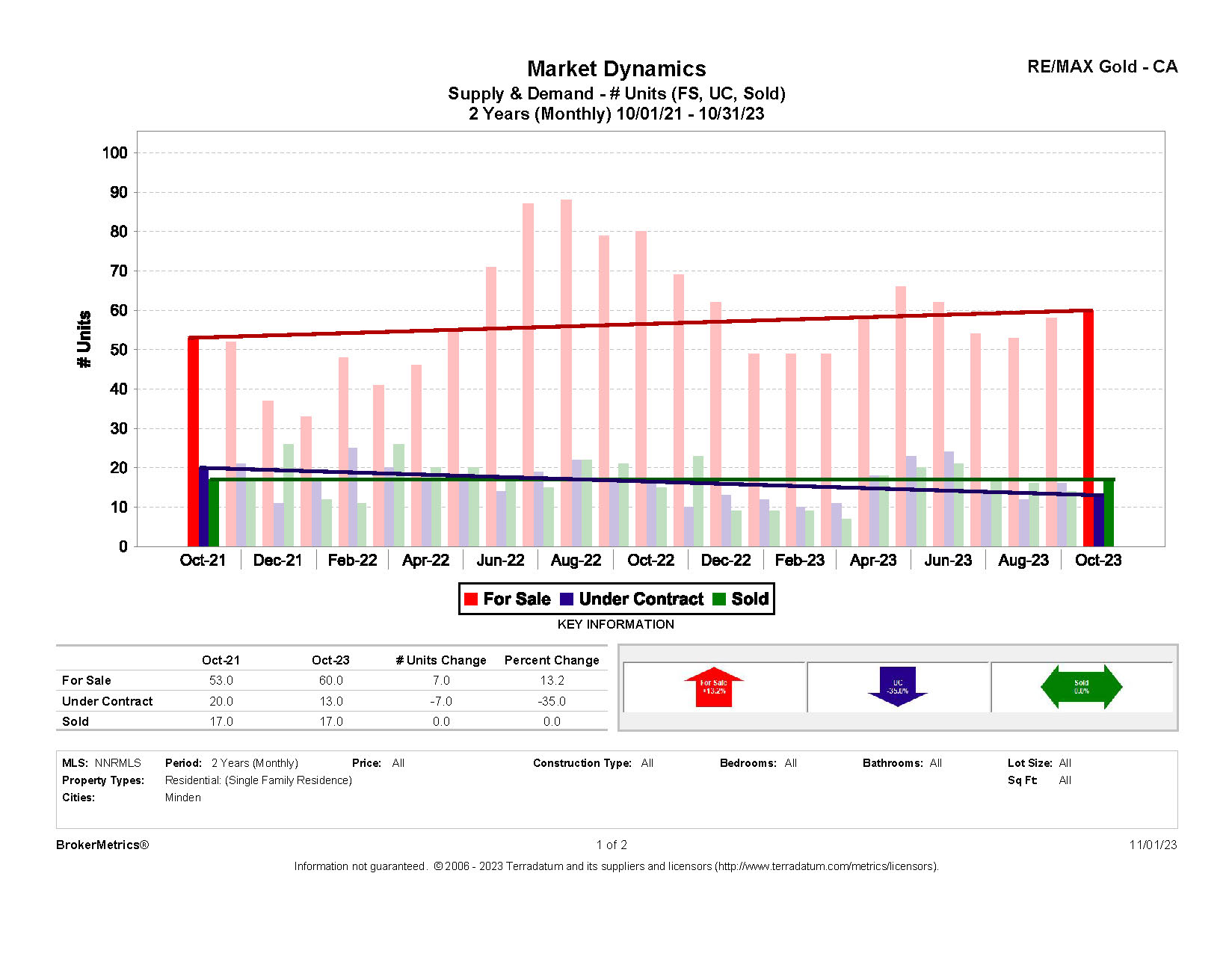Image resolution: width=1232 pixels, height=953 pixels.
Task: Click the Construction Type filter label
Action: tap(582, 763)
